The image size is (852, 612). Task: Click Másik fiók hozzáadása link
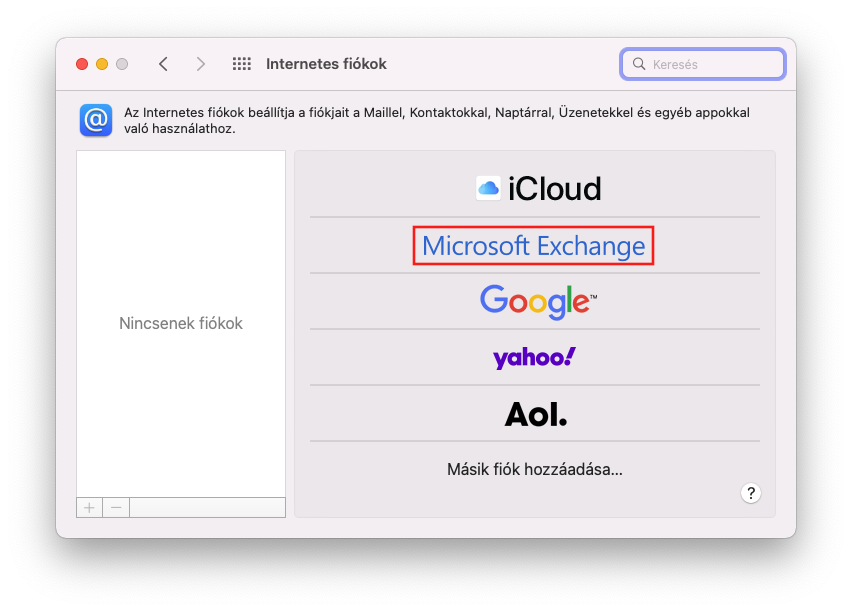click(534, 469)
